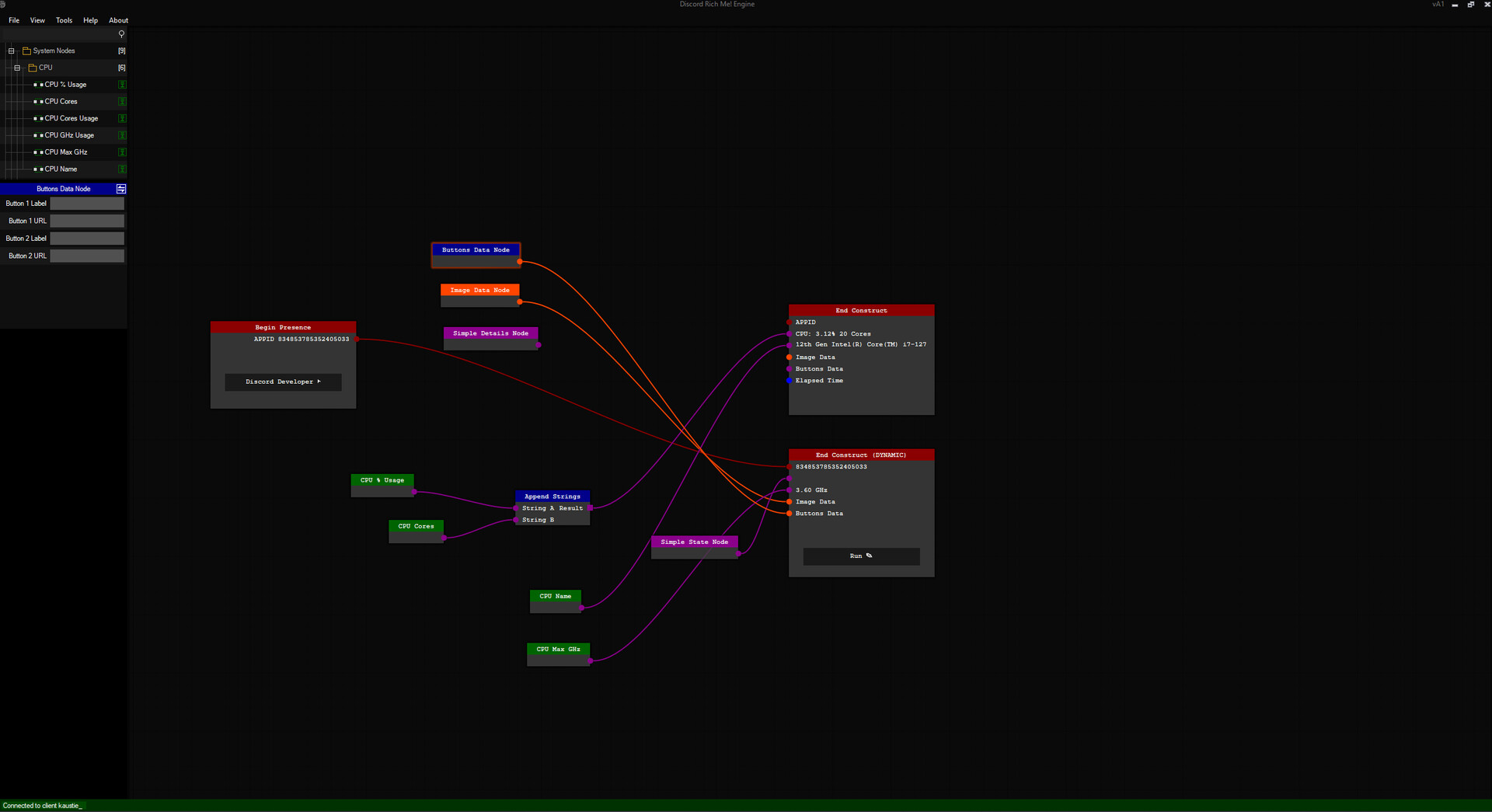Viewport: 1492px width, 812px height.
Task: Click the green icon next to CPU GHz Usage
Action: coord(122,134)
